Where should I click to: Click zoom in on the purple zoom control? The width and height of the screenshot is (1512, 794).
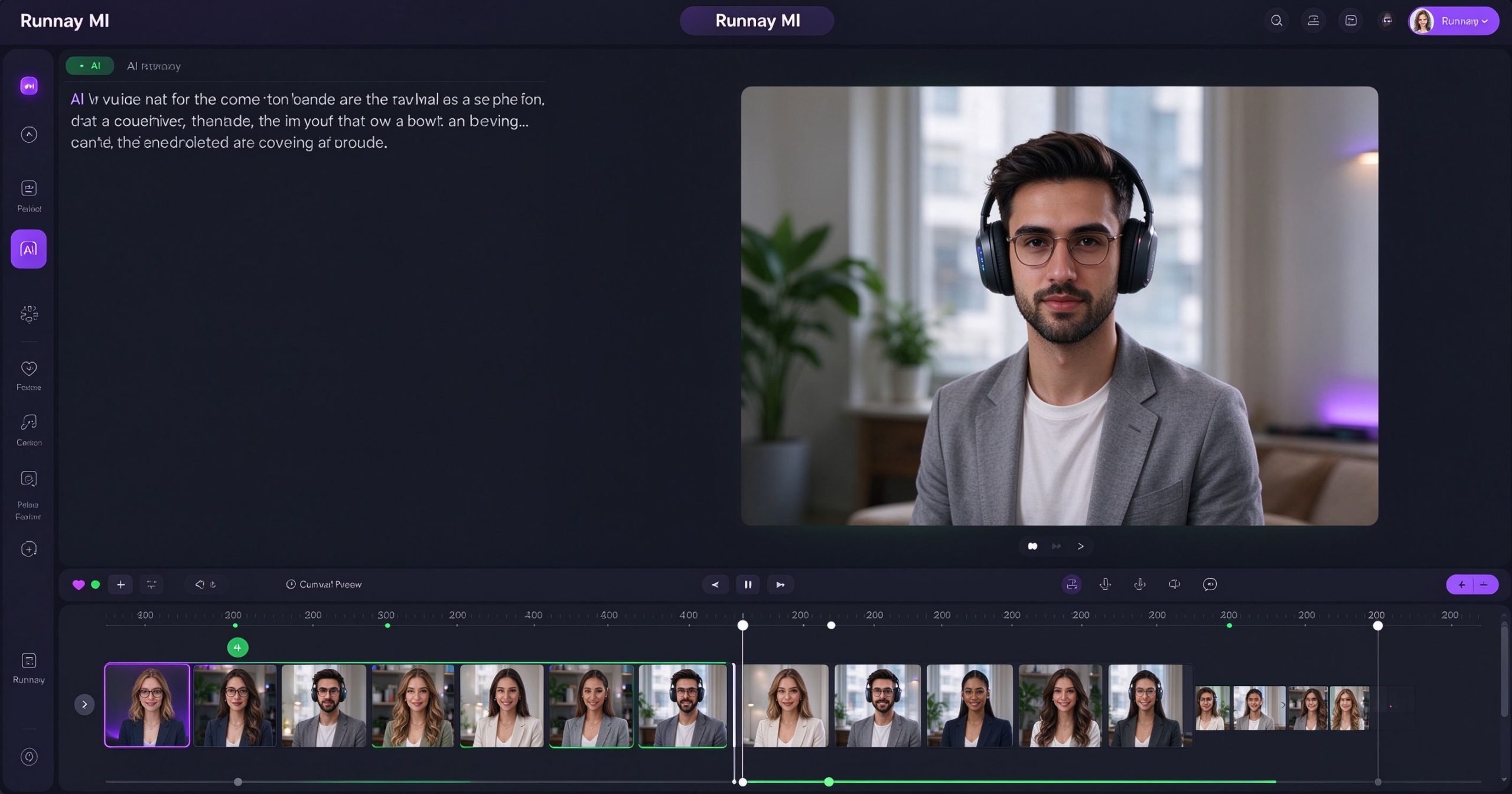tap(1461, 584)
